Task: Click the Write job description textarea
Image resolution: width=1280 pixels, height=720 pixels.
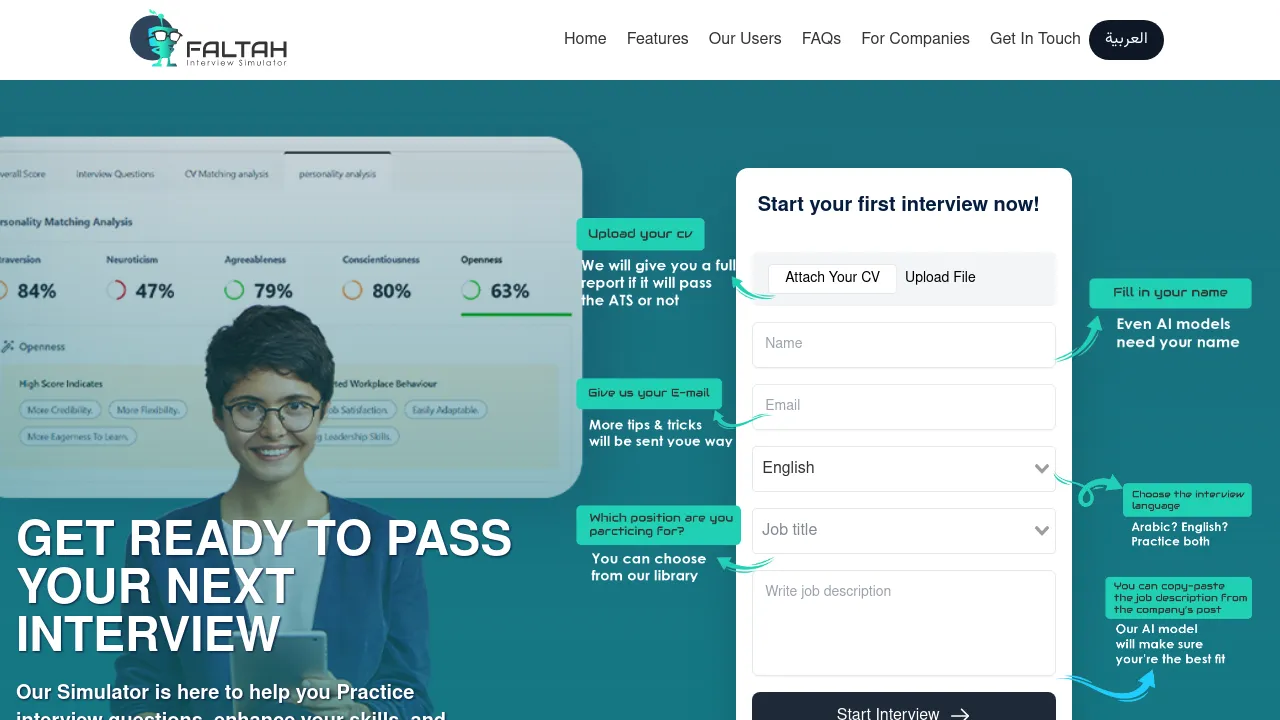Action: coord(904,623)
